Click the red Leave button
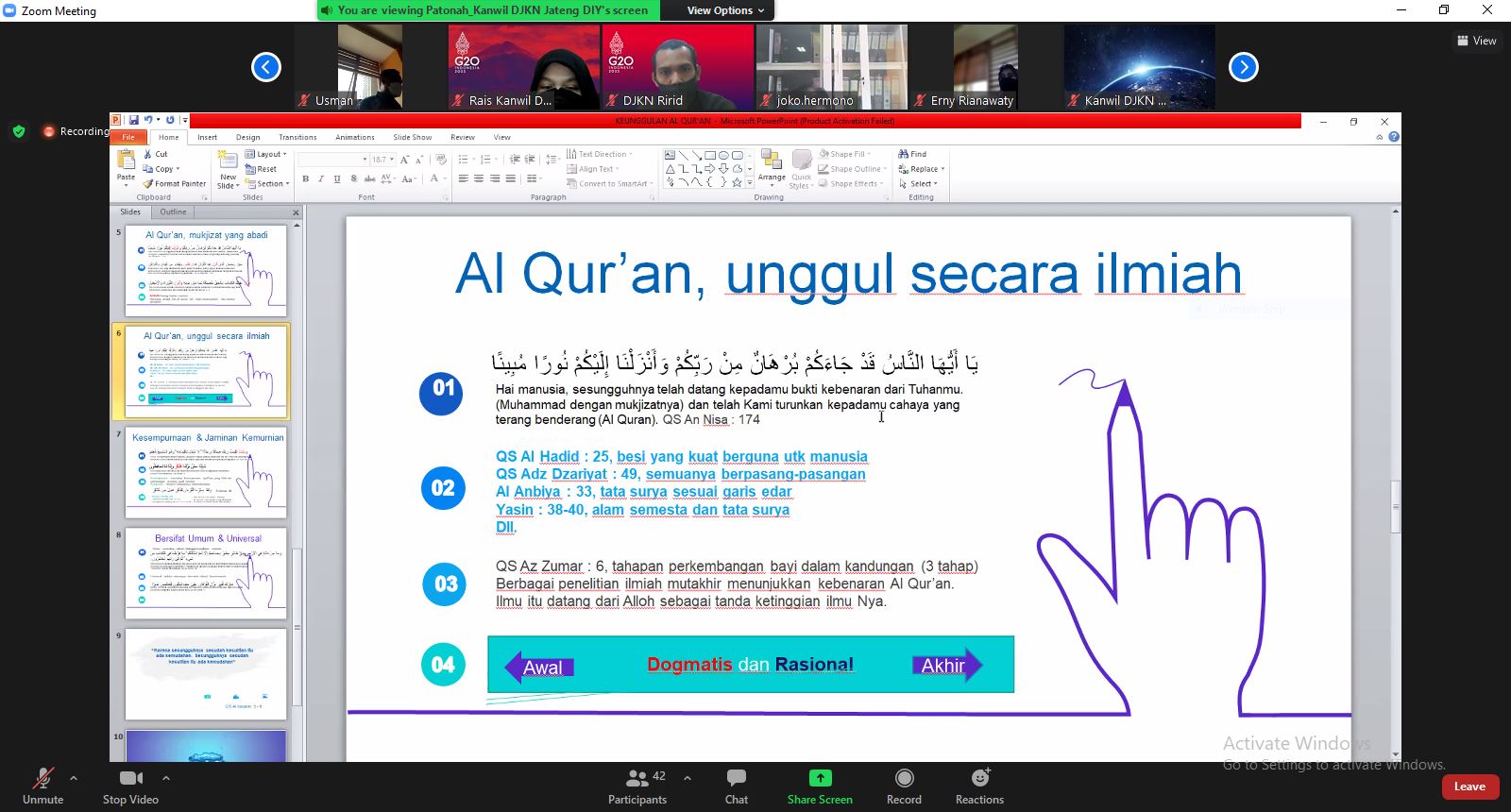1511x812 pixels. pos(1469,787)
